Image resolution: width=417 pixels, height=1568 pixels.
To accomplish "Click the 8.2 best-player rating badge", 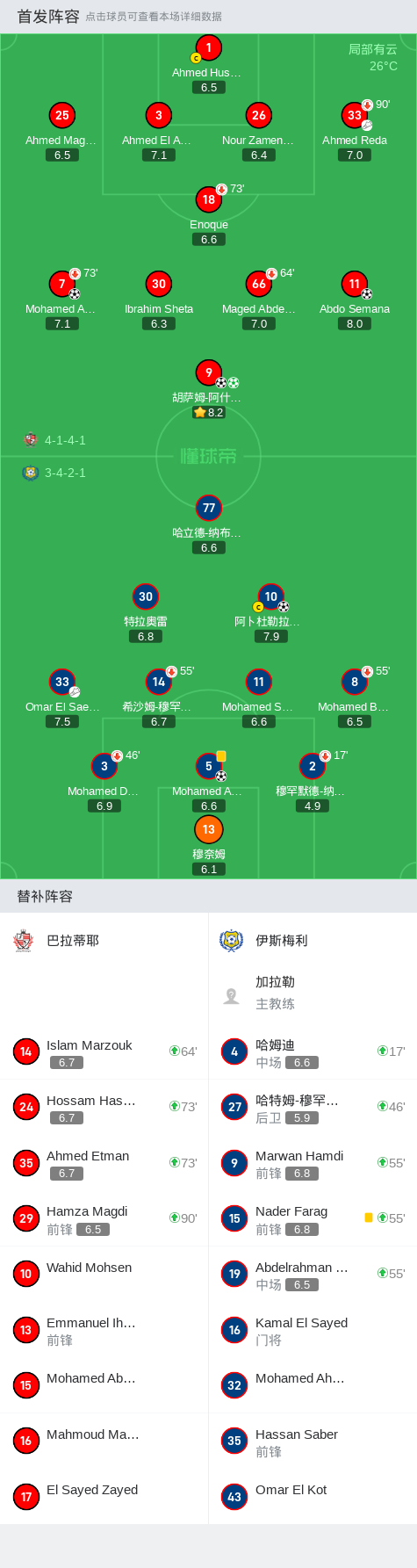I will [209, 412].
